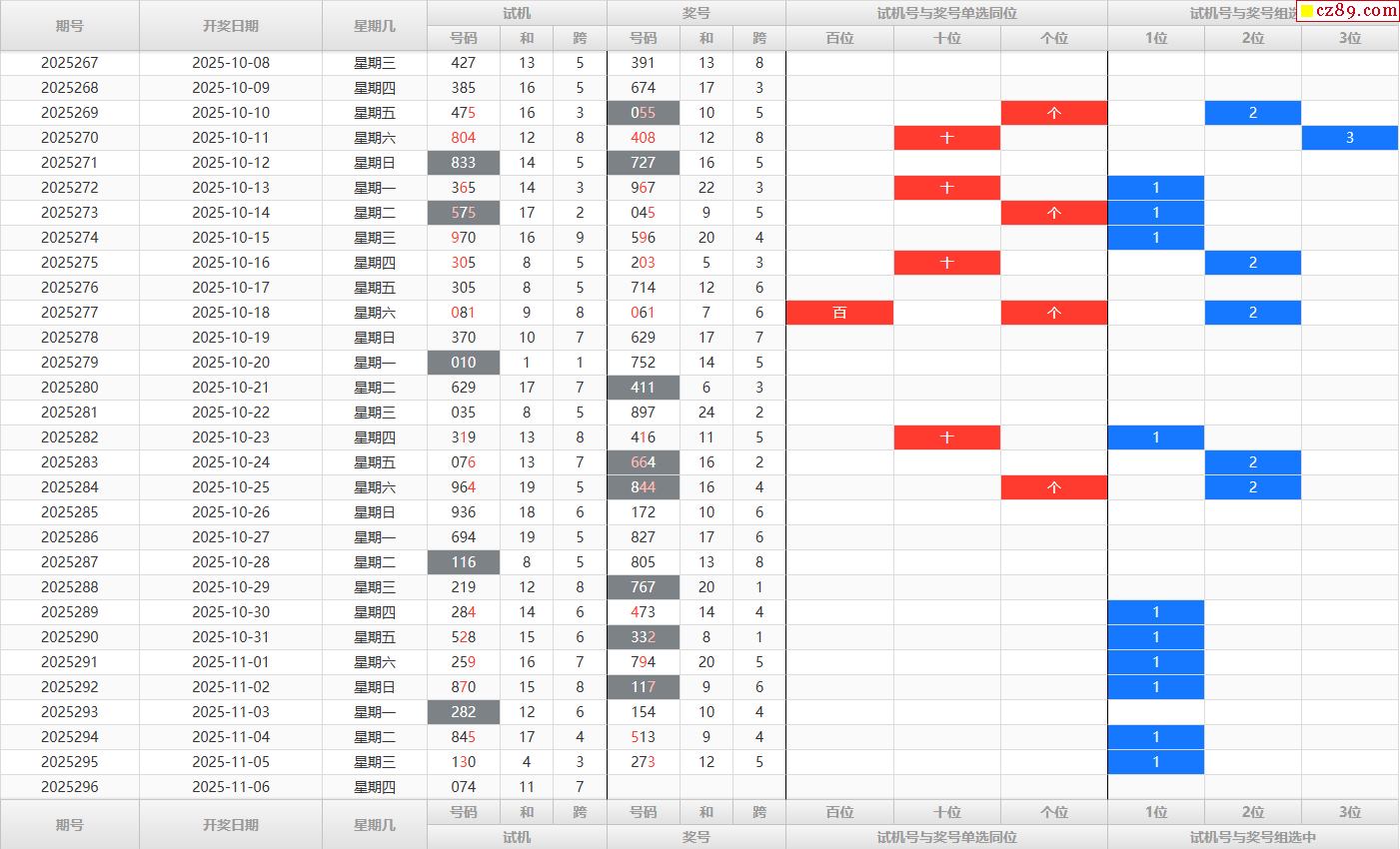Click the top 试机号与奖号单选同位 header
The image size is (1400, 849).
point(946,13)
